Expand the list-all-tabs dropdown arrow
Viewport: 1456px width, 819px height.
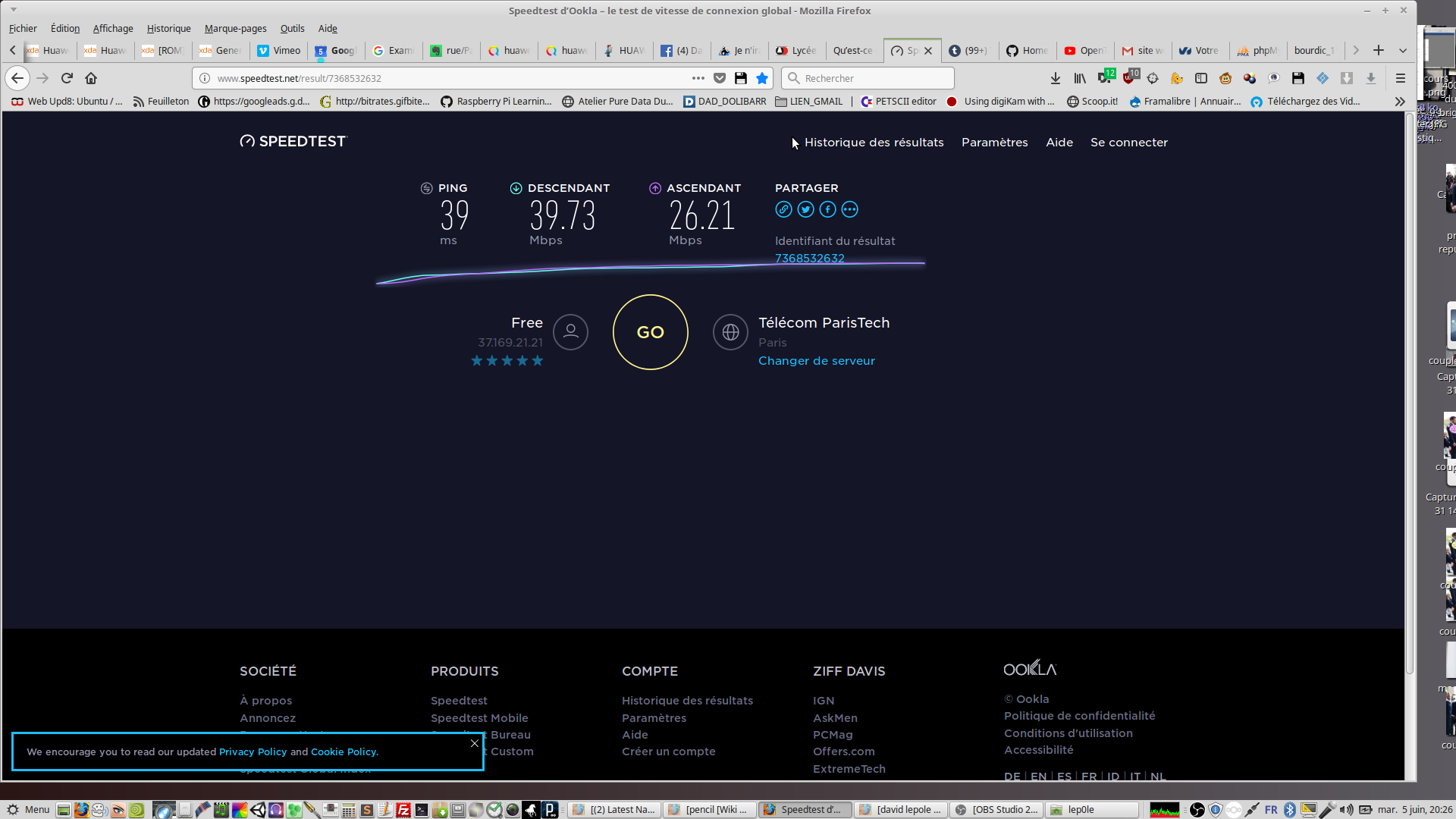click(1403, 51)
